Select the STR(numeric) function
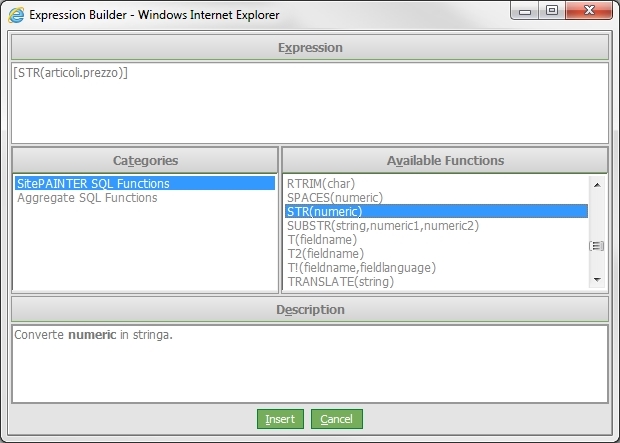 (x=324, y=212)
